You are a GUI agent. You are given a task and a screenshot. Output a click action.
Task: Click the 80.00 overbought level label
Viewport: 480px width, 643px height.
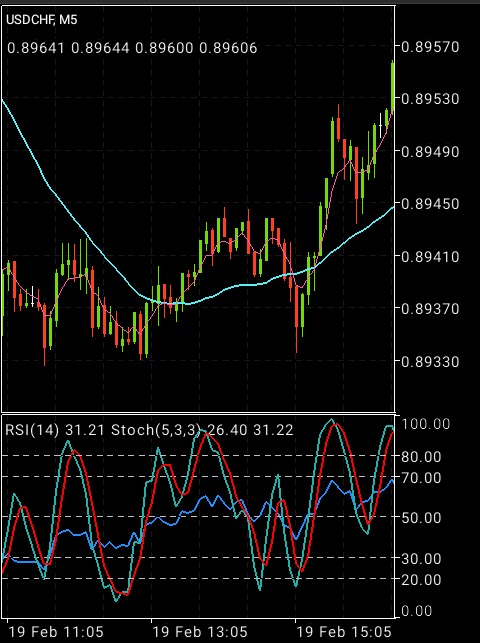click(421, 456)
